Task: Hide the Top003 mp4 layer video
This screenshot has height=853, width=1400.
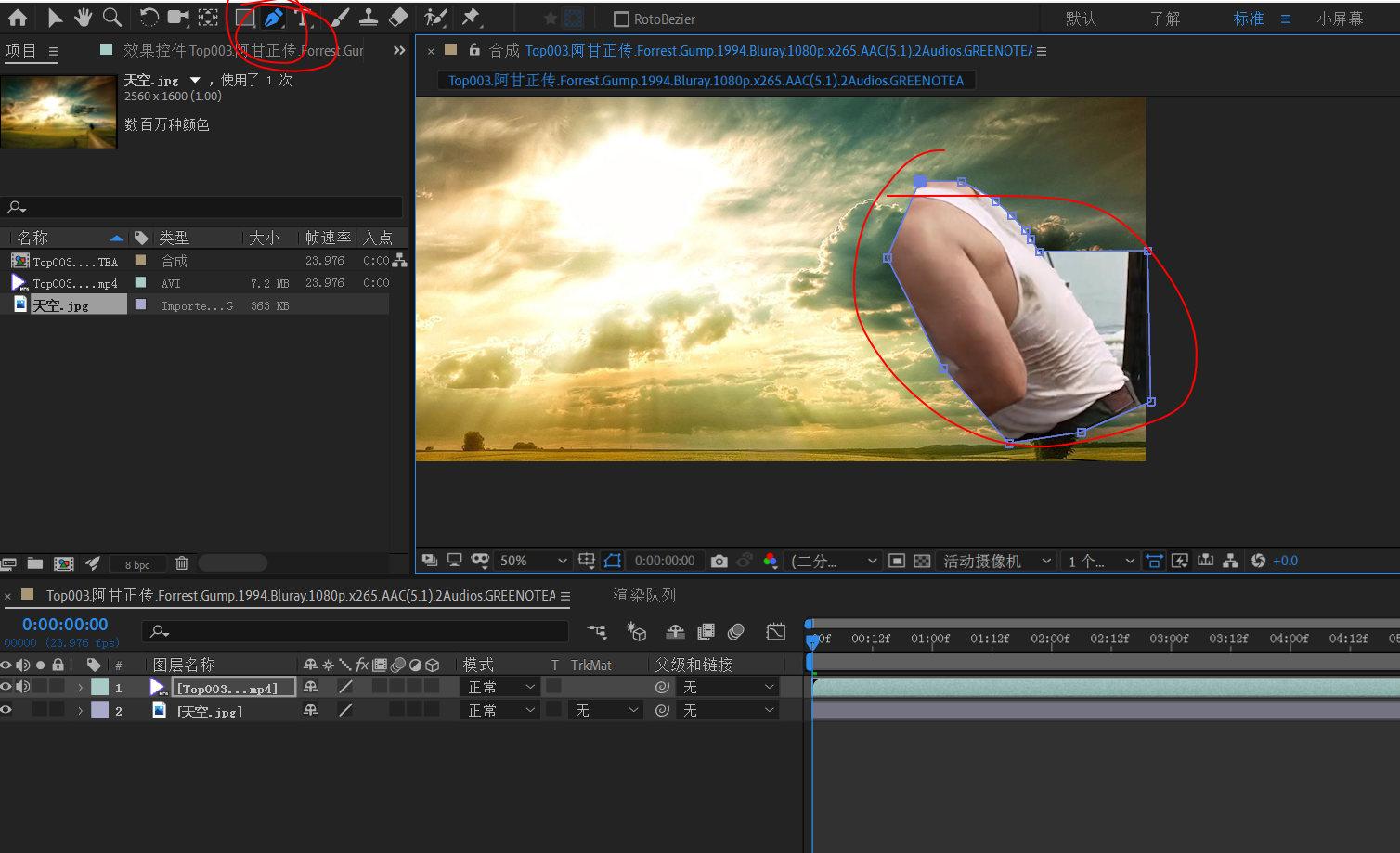Action: 6,687
